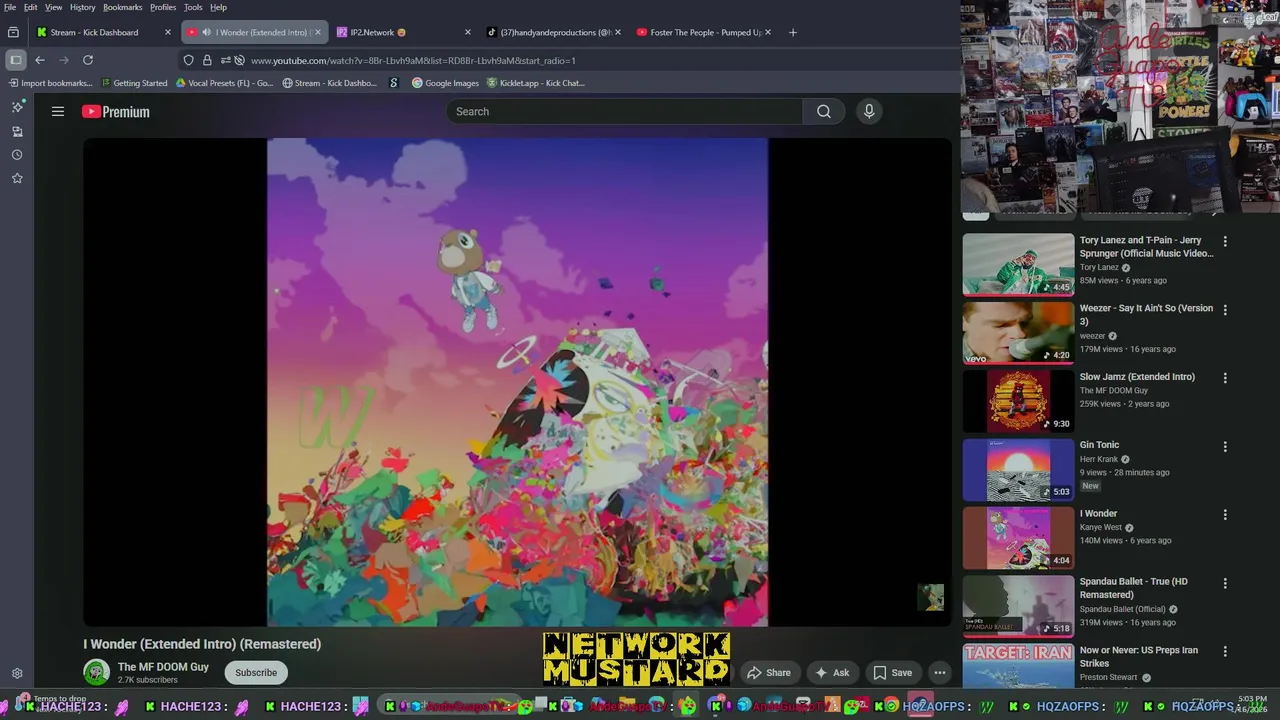
Task: Show browsing history from the sidebar clock icon
Action: coord(17,155)
